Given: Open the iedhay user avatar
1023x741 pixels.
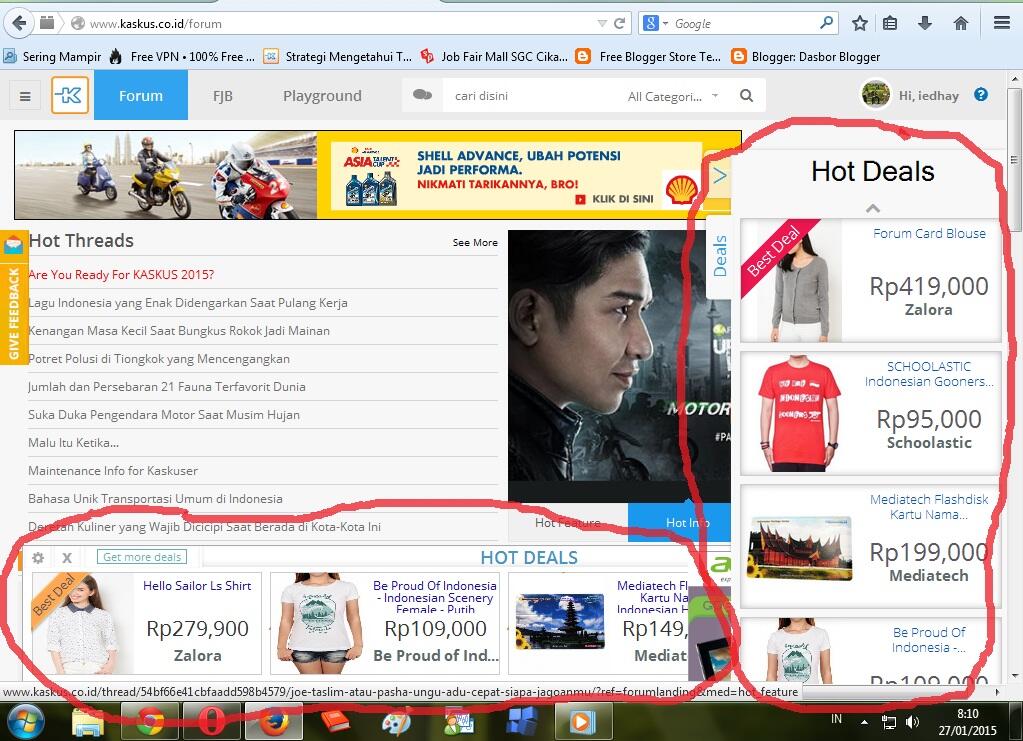Looking at the screenshot, I should 876,95.
